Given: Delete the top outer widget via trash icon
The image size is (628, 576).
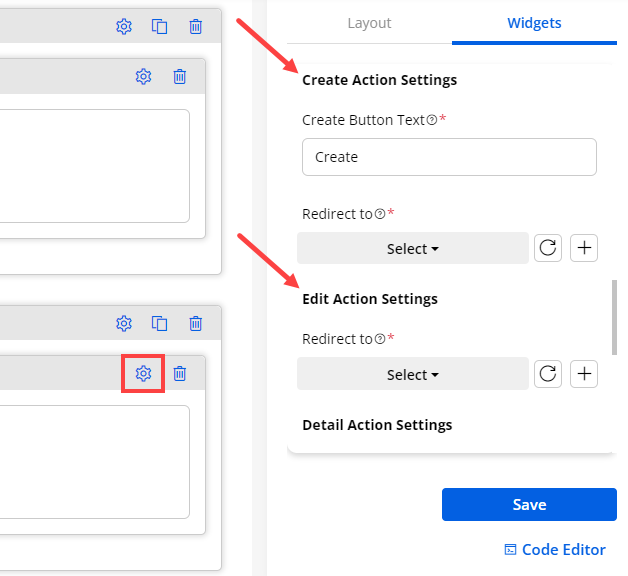Looking at the screenshot, I should 196,27.
